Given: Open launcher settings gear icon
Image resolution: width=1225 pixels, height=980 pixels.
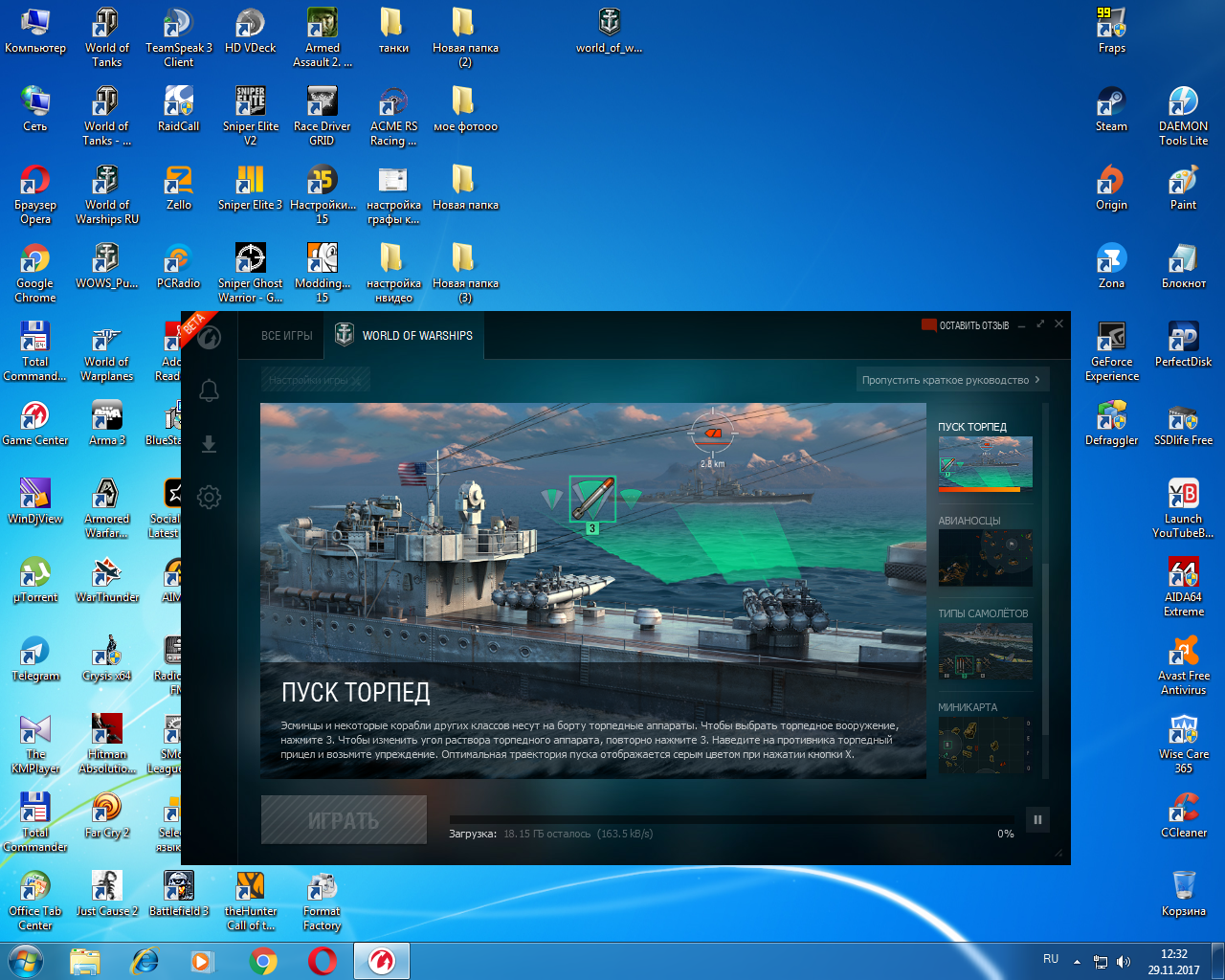Looking at the screenshot, I should [x=209, y=497].
